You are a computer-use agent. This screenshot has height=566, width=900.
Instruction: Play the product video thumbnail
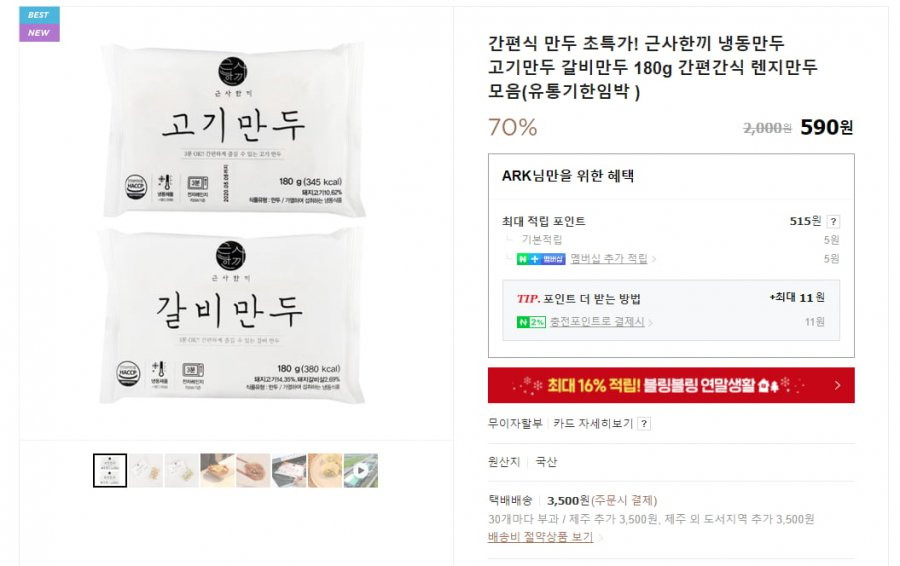(x=360, y=471)
